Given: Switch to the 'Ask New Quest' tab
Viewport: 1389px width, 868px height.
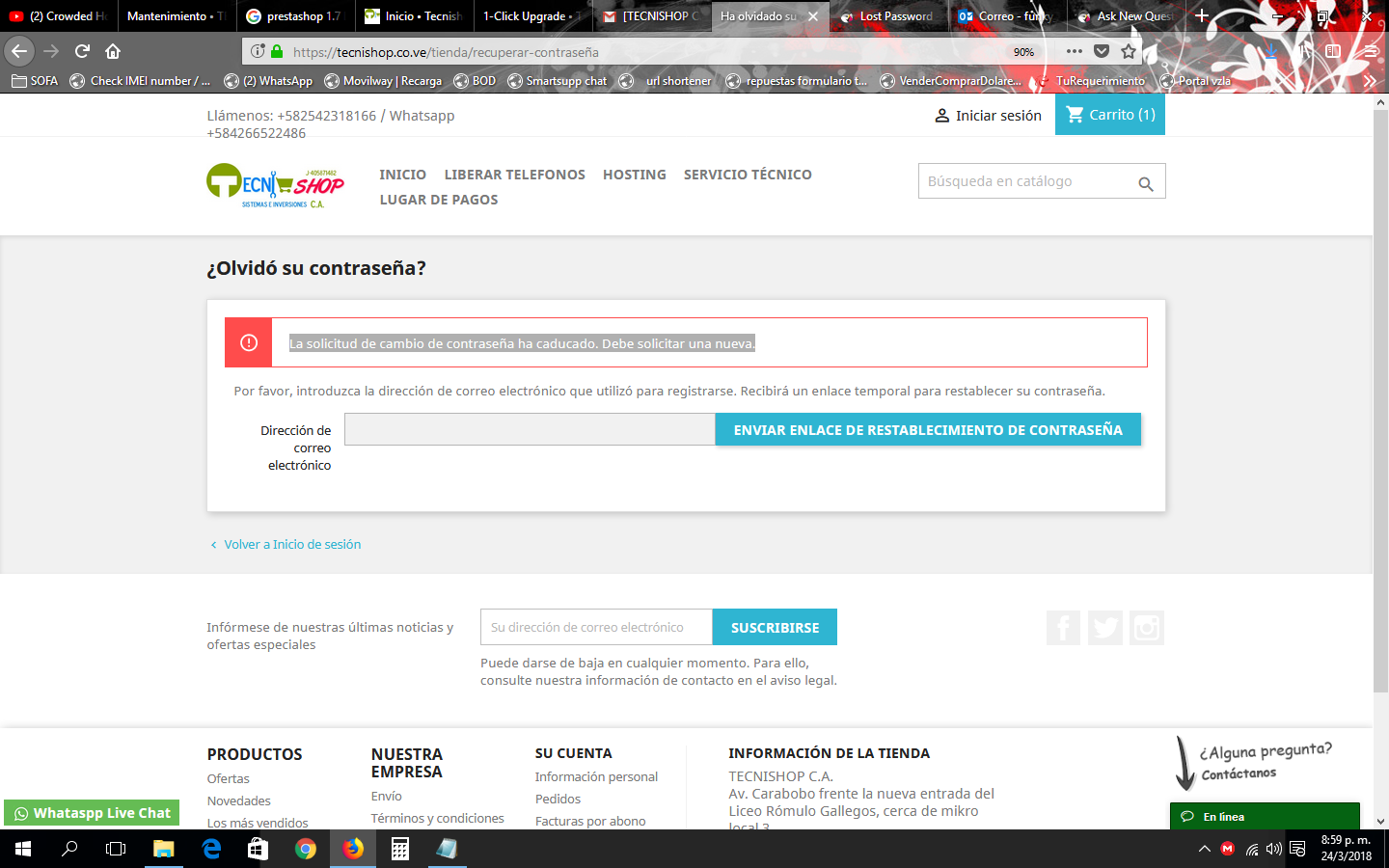Looking at the screenshot, I should [1125, 16].
